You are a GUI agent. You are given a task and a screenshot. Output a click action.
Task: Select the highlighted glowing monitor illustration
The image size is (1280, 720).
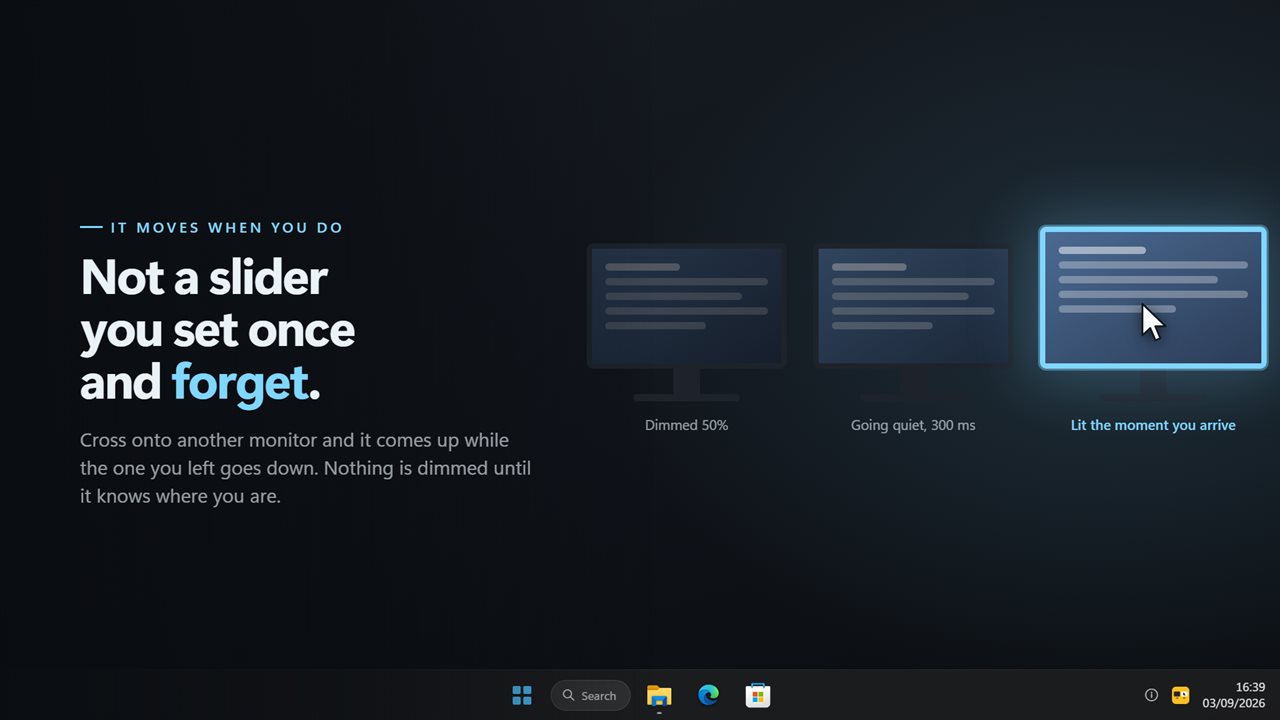(x=1153, y=298)
